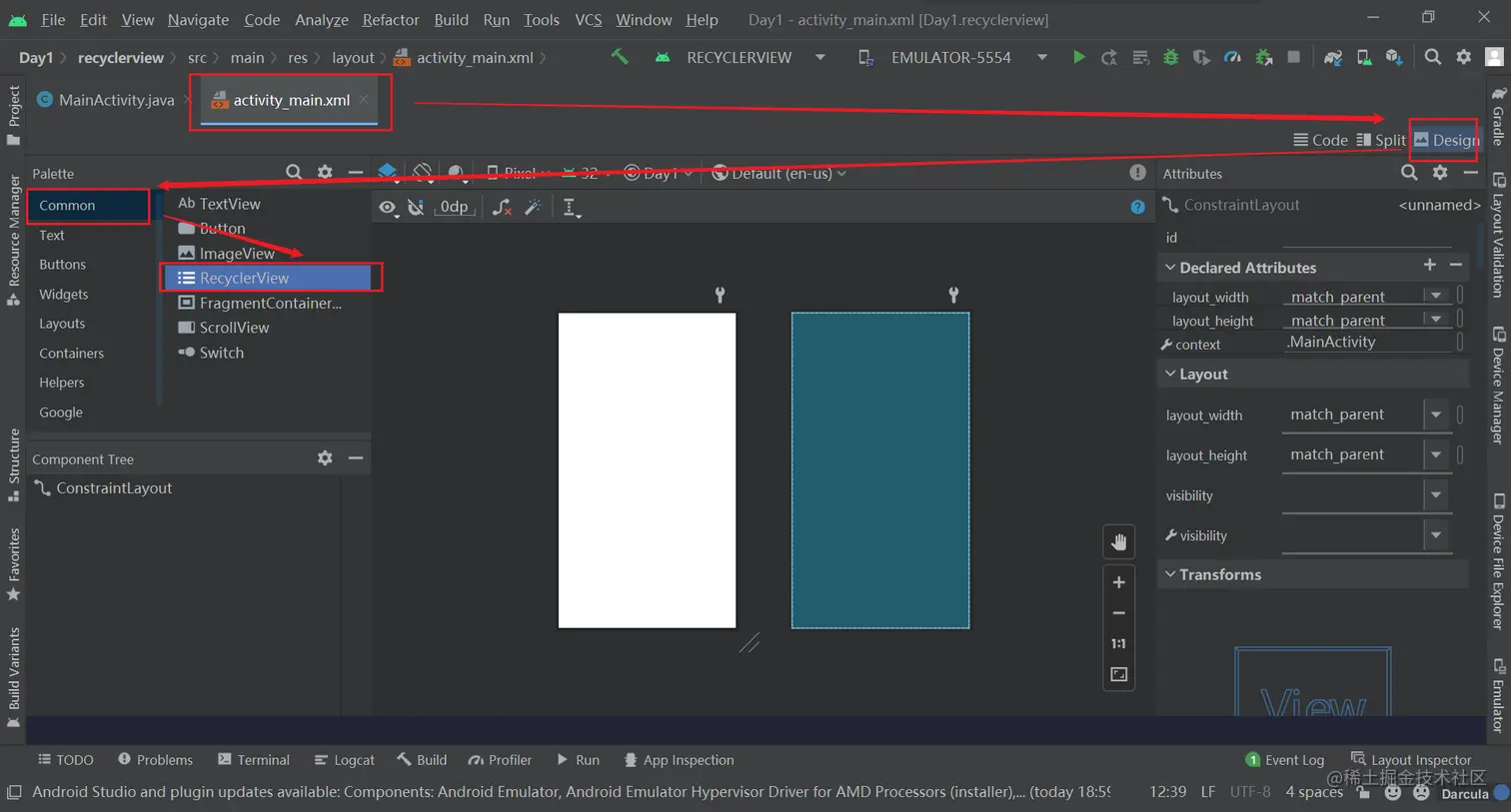The width and height of the screenshot is (1511, 812).
Task: Click the Debug app bug icon
Action: (1171, 58)
